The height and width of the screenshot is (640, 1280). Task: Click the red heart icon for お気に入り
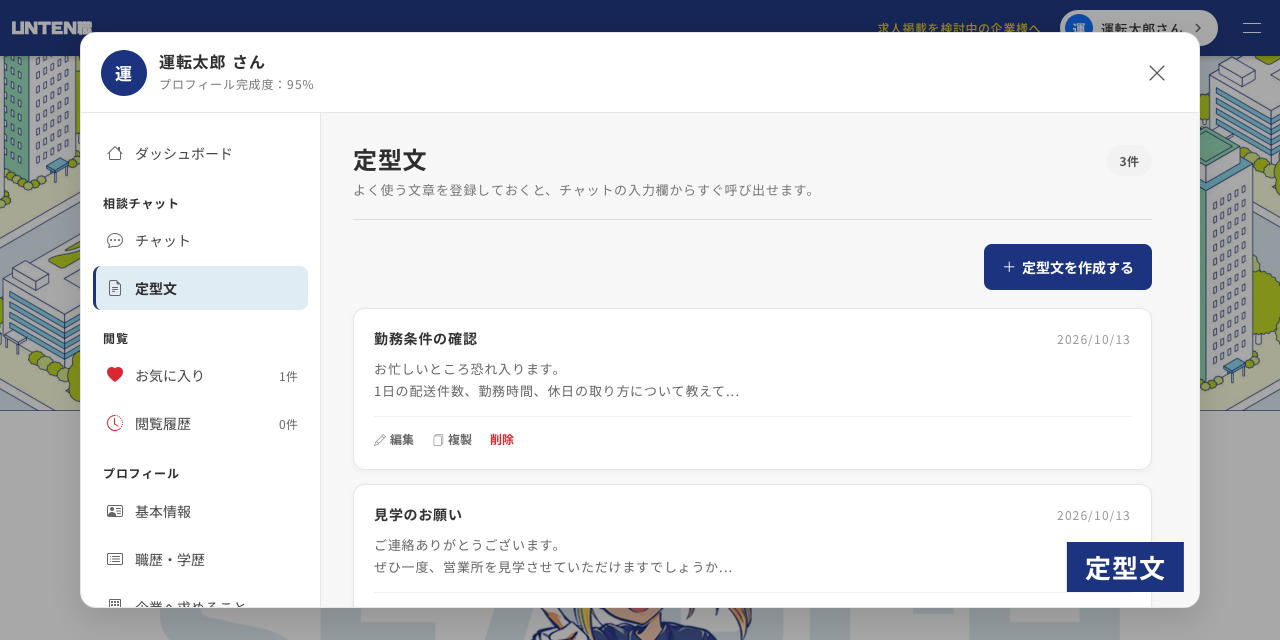[115, 375]
